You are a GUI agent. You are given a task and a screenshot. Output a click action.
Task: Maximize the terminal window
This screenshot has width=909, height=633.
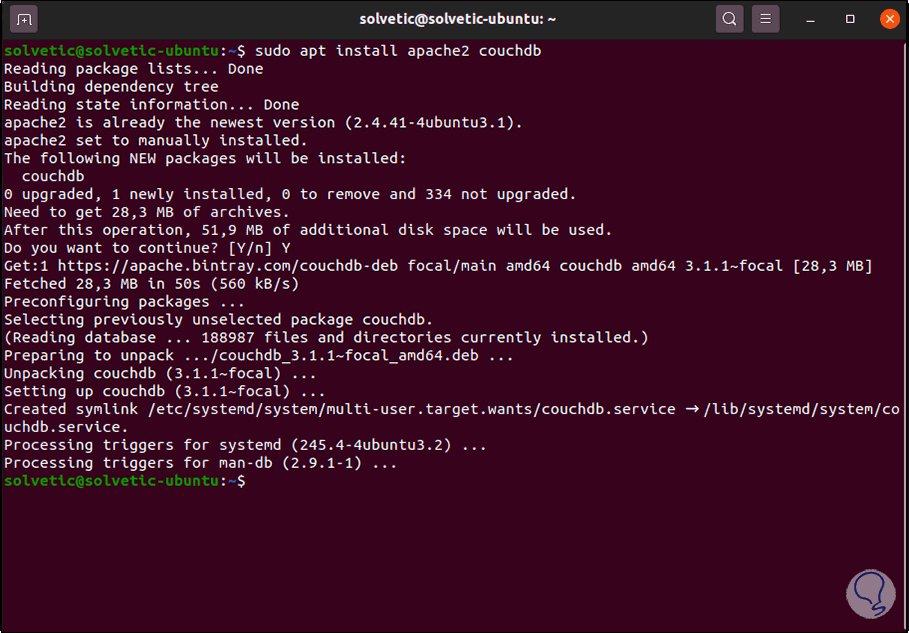click(x=851, y=18)
